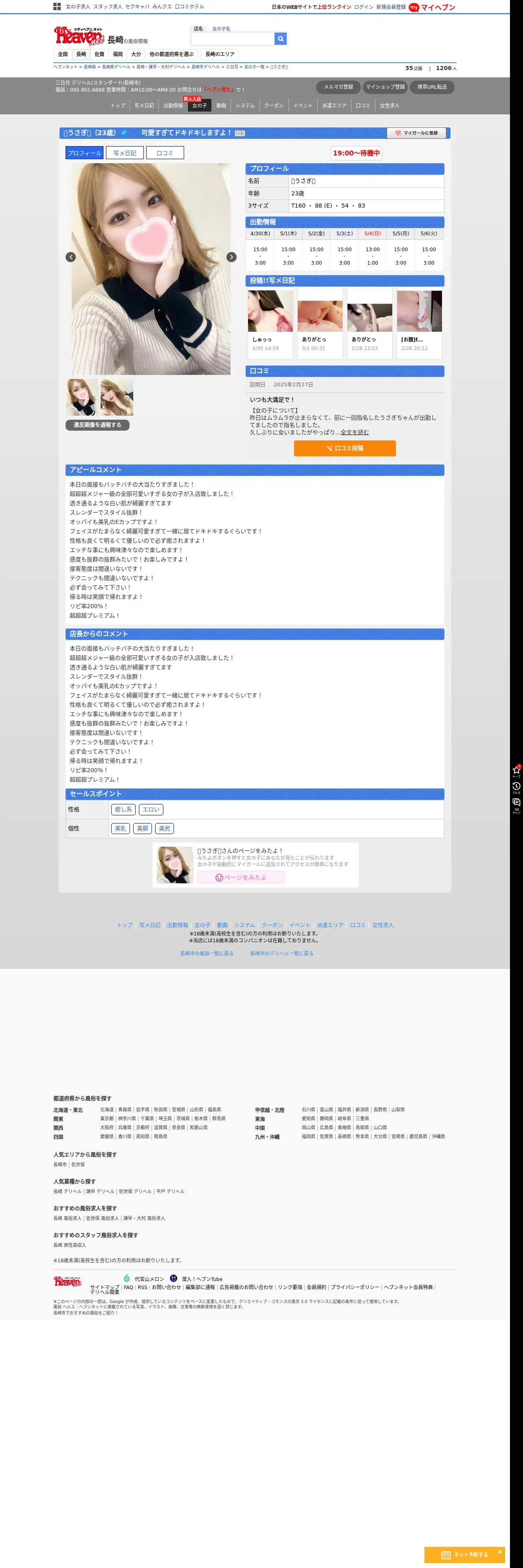523x1568 pixels.
Task: Show next photo with right arrow
Action: point(231,257)
